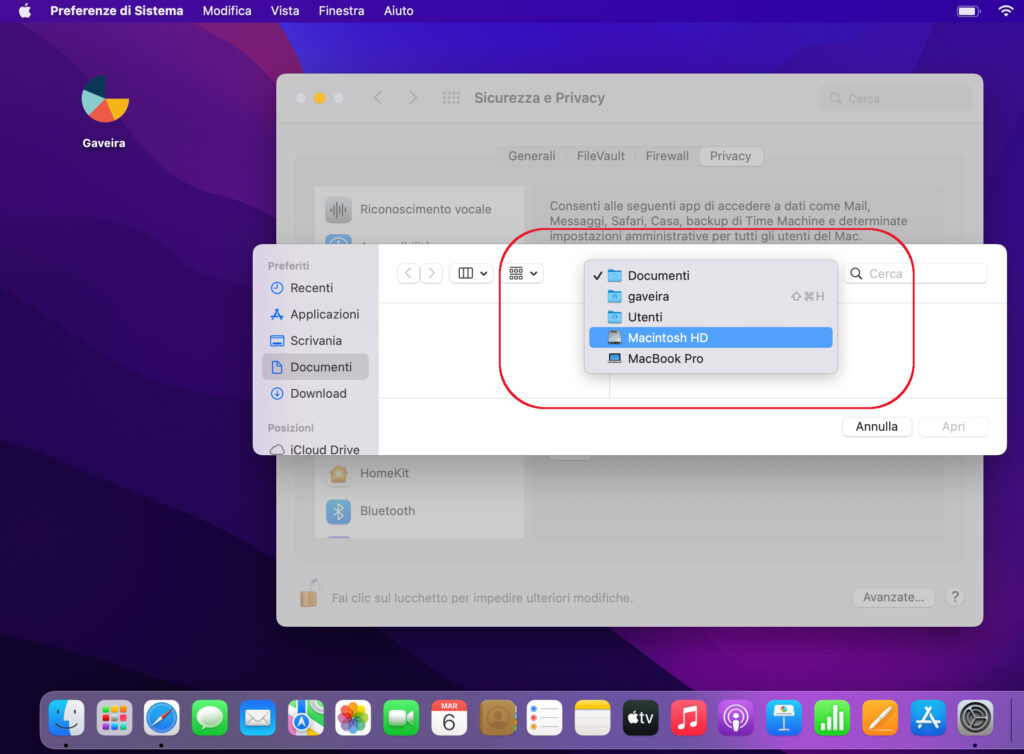Image resolution: width=1024 pixels, height=754 pixels.
Task: Switch to the FileVault tab
Action: 600,156
